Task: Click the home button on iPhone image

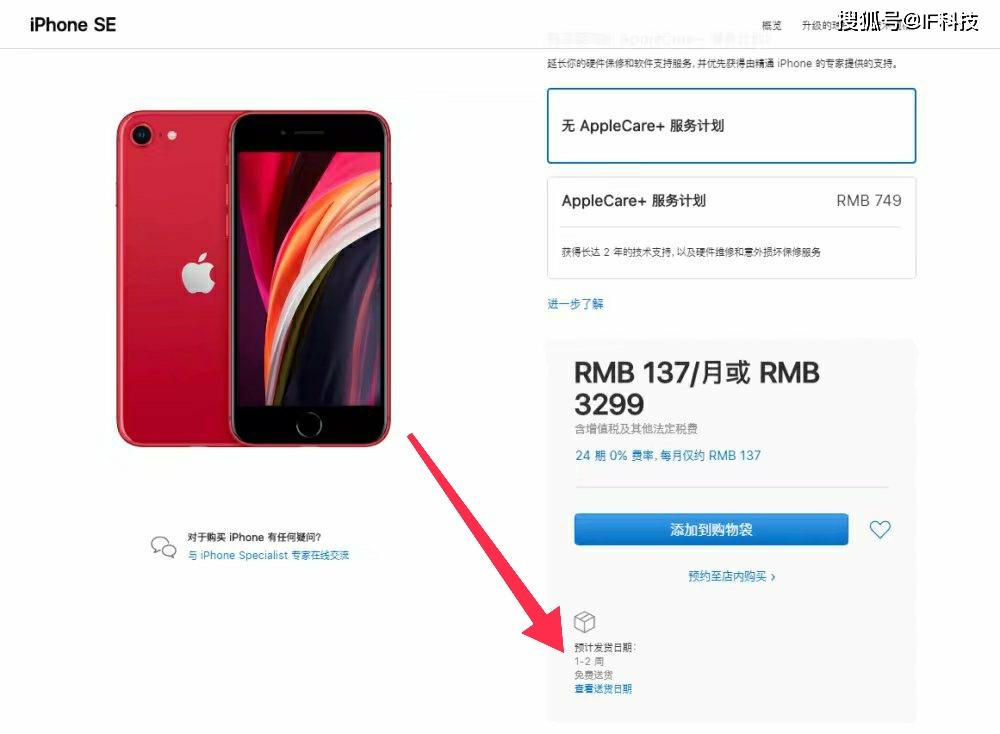Action: tap(309, 424)
